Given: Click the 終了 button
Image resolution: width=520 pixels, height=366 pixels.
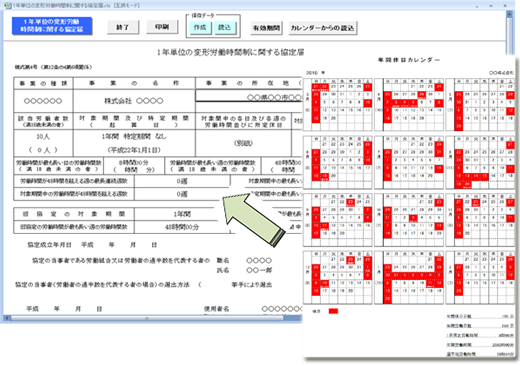Looking at the screenshot, I should tap(123, 27).
